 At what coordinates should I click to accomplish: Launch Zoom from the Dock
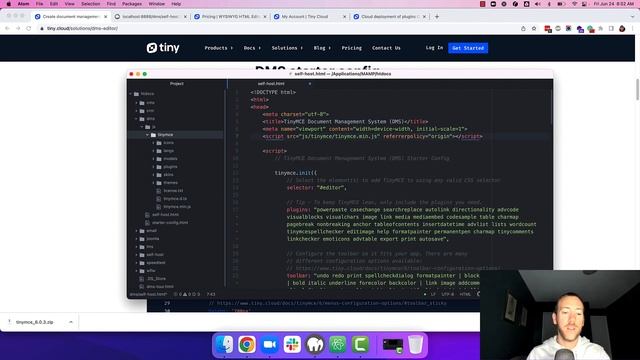click(x=269, y=344)
